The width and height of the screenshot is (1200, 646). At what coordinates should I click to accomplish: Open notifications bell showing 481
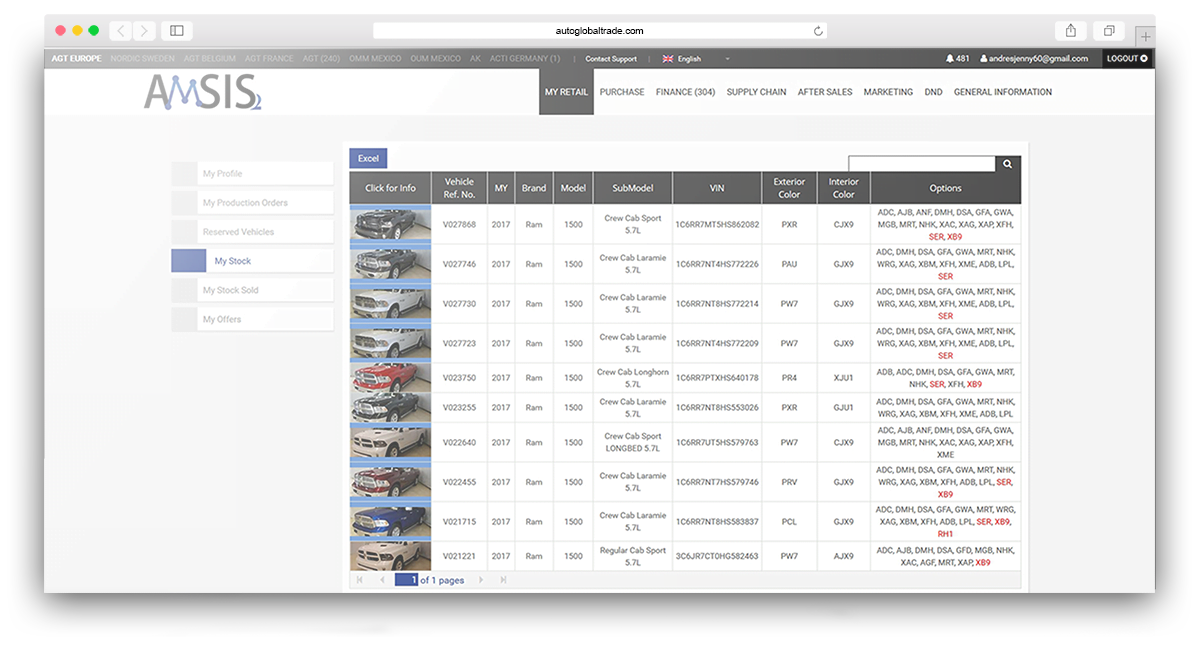point(957,59)
